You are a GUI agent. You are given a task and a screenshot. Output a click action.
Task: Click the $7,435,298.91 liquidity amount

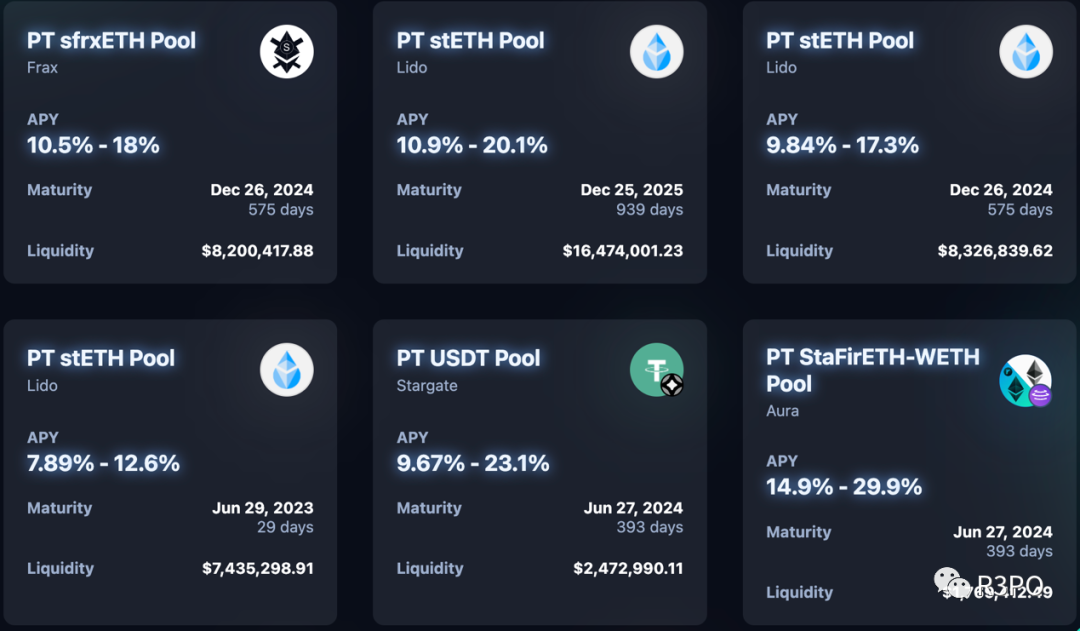tap(258, 568)
